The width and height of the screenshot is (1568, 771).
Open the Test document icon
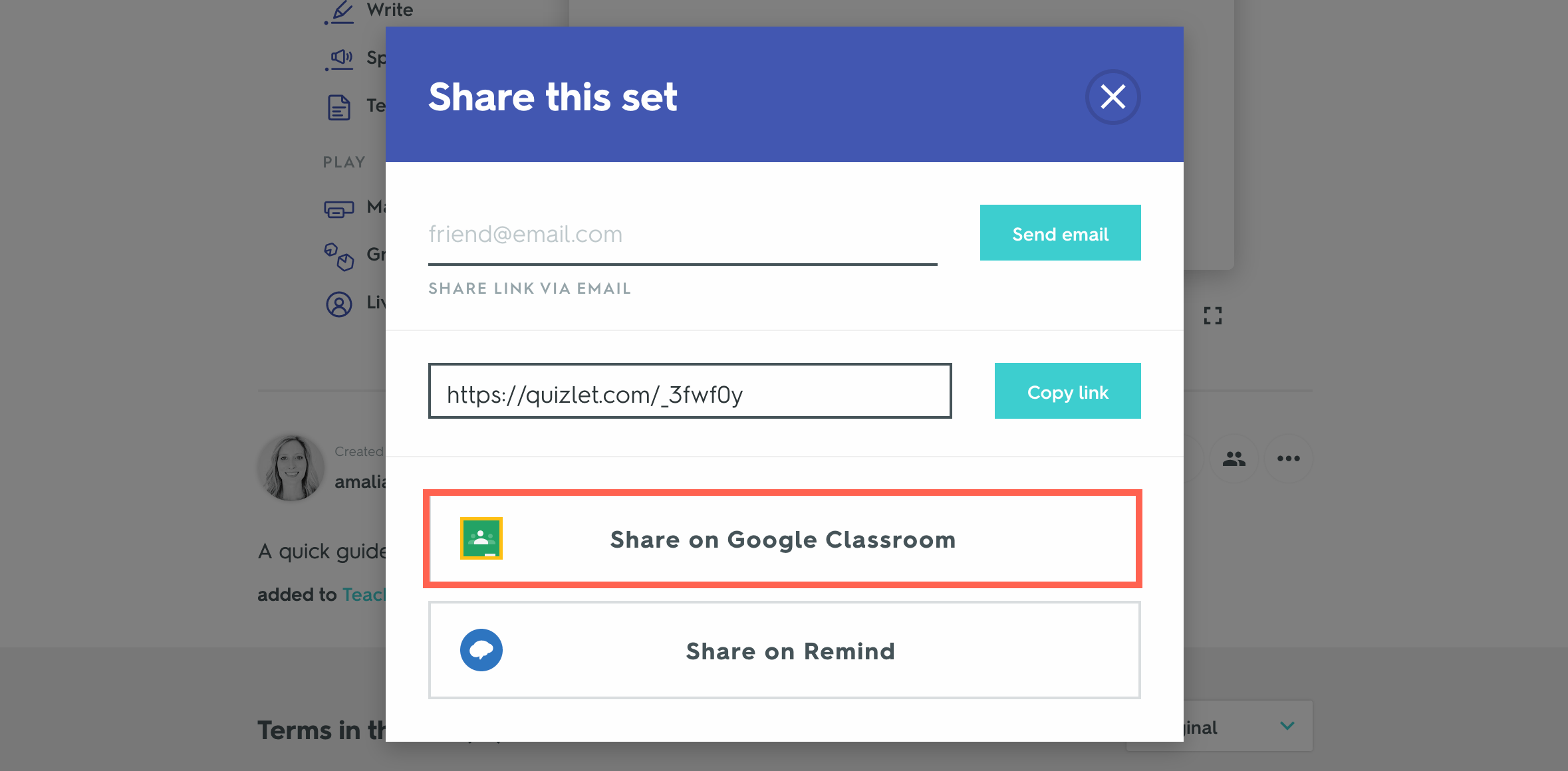click(x=339, y=106)
